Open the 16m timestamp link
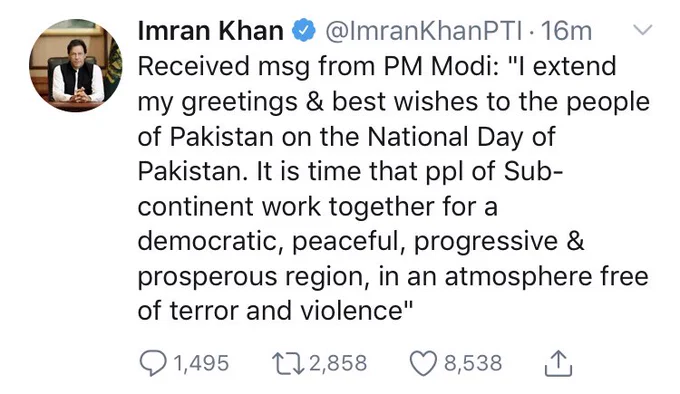Image resolution: width=680 pixels, height=394 pixels. (x=566, y=31)
